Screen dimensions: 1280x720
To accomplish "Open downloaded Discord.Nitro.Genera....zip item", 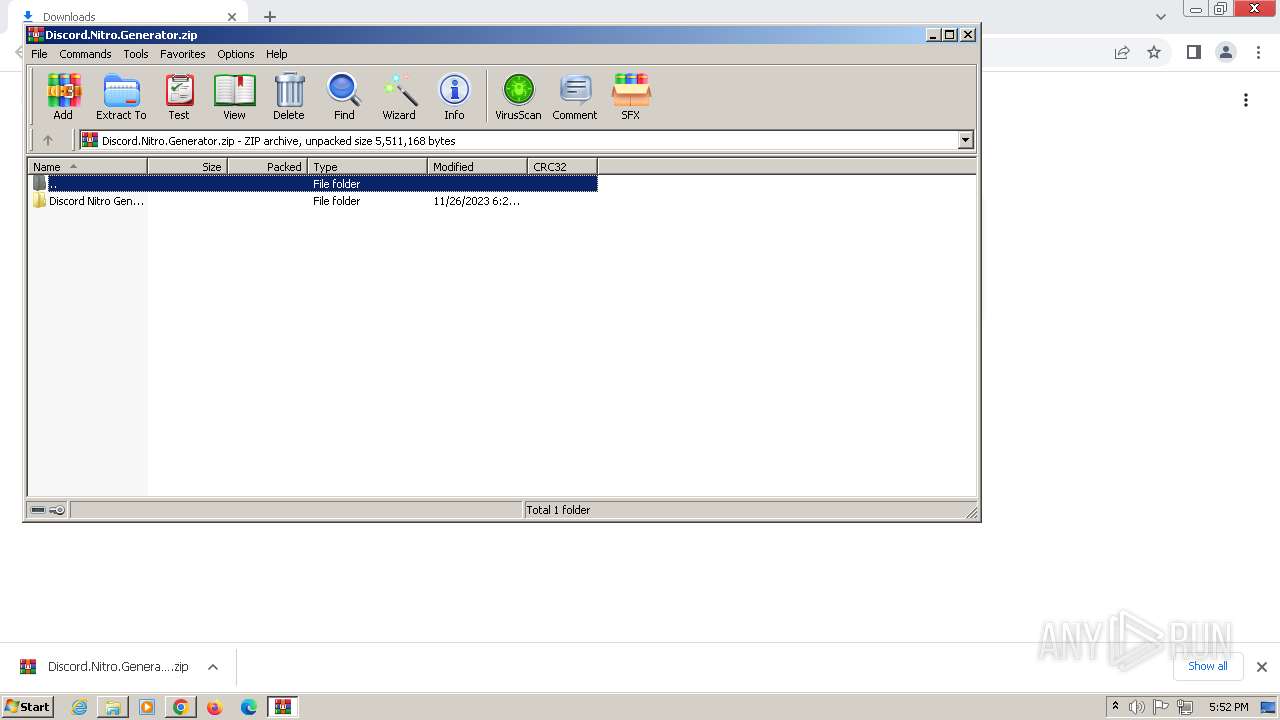I will point(105,667).
